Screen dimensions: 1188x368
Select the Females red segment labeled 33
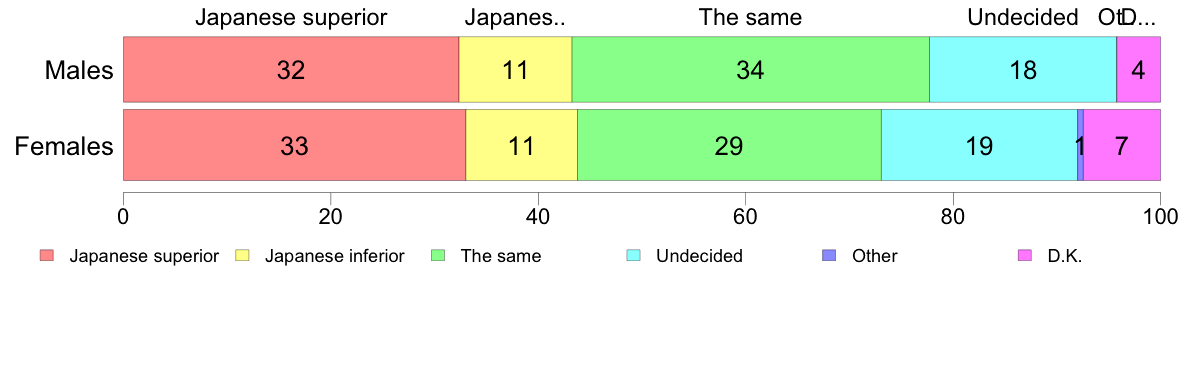pos(294,145)
